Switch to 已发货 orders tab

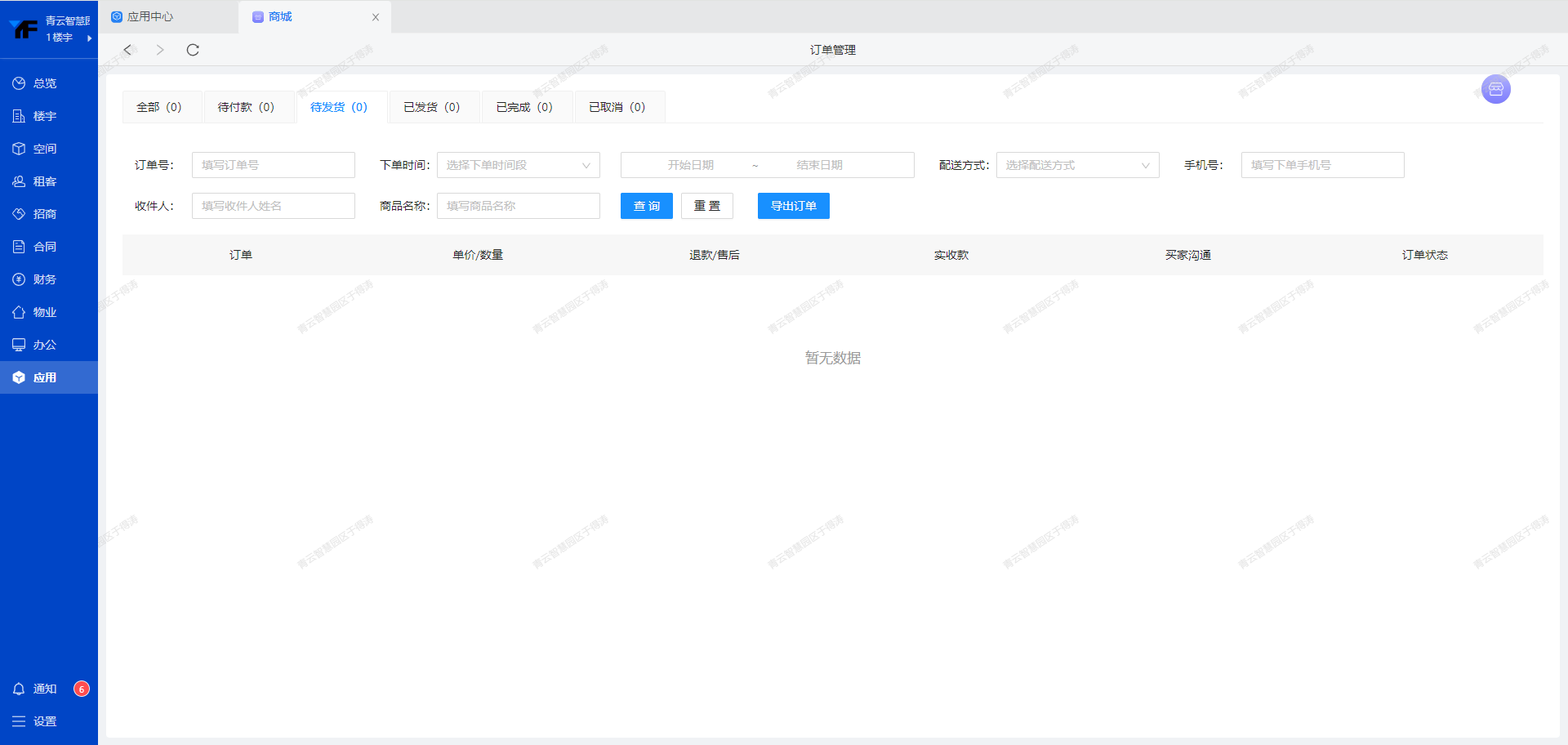click(431, 107)
